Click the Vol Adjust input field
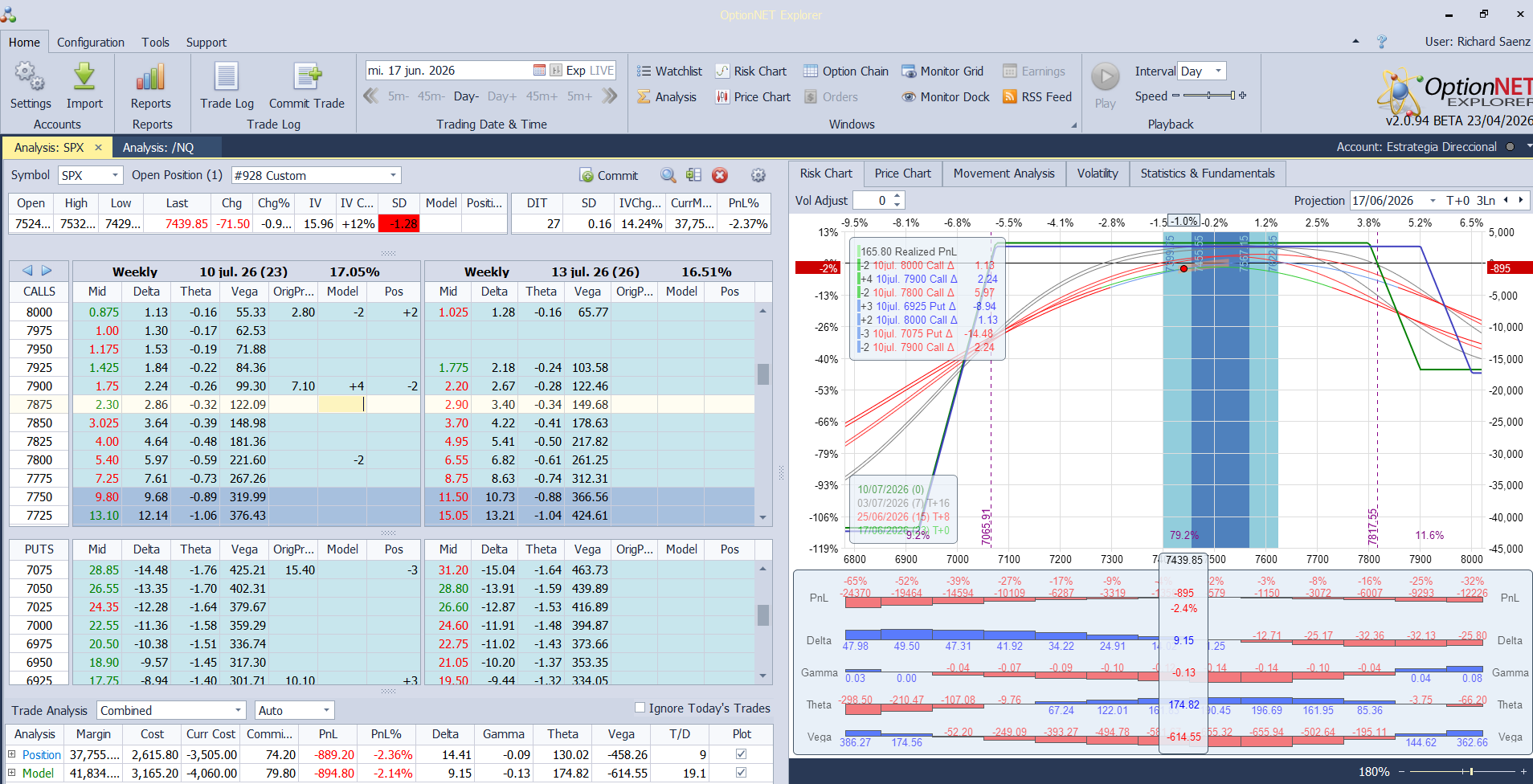 (872, 201)
